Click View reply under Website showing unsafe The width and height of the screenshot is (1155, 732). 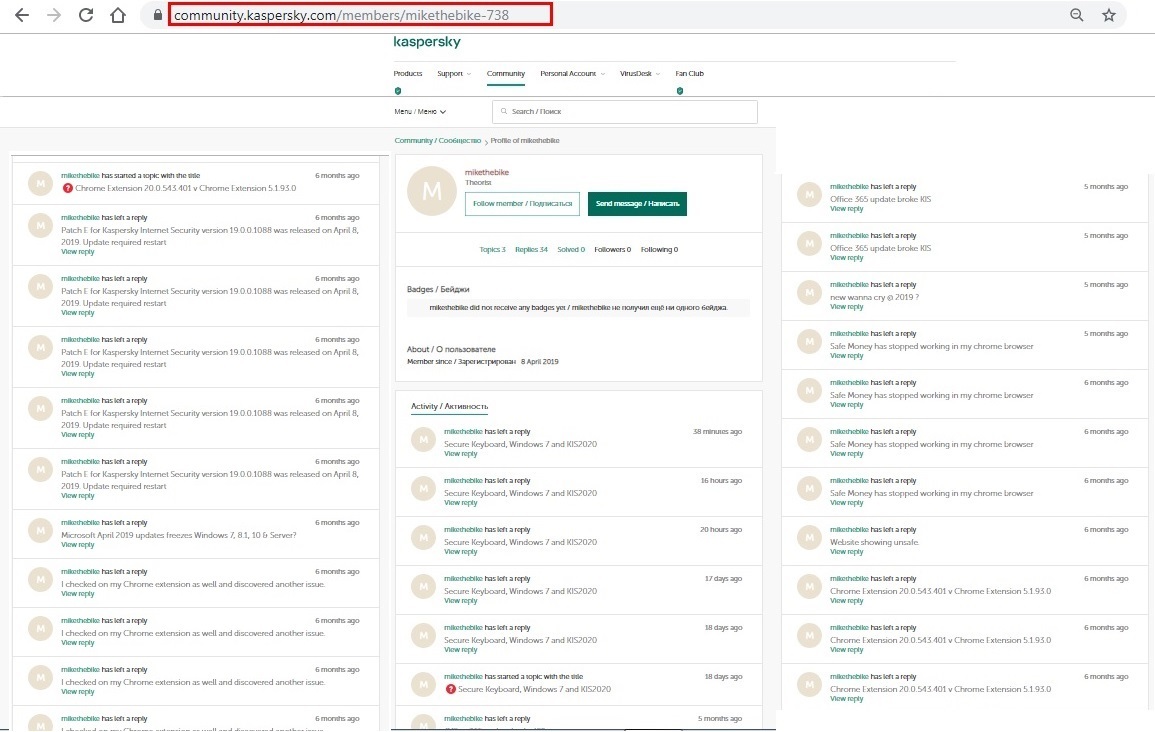tap(846, 552)
